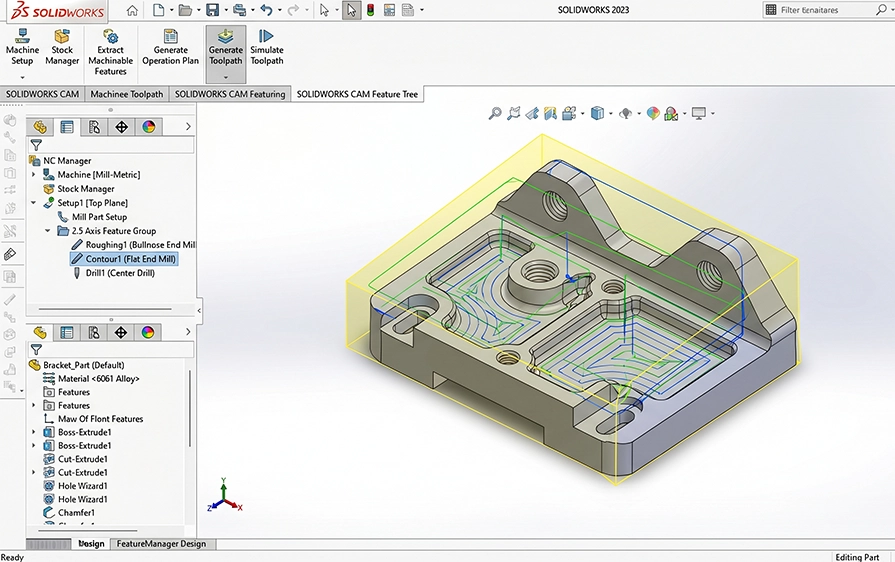Click the plain selection cursor tool

[324, 10]
